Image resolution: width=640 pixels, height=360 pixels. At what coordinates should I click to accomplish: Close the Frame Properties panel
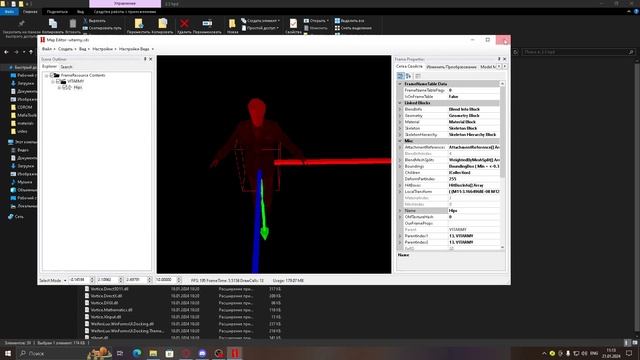pyautogui.click(x=504, y=59)
